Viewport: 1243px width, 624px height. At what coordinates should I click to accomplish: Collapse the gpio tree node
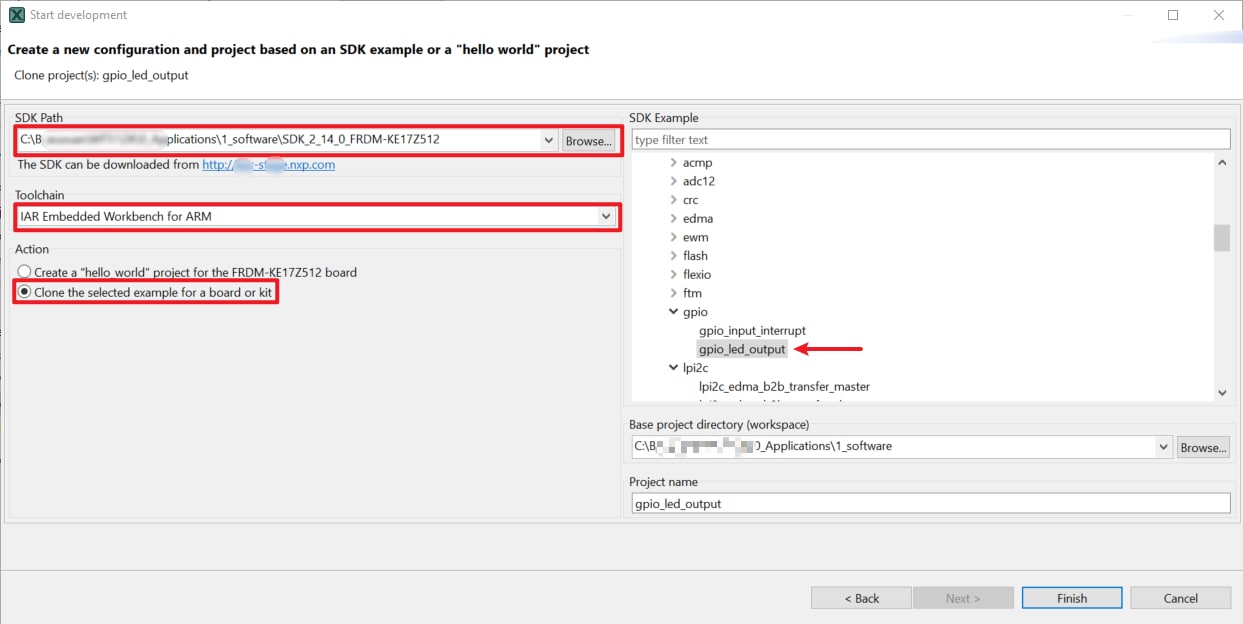673,312
